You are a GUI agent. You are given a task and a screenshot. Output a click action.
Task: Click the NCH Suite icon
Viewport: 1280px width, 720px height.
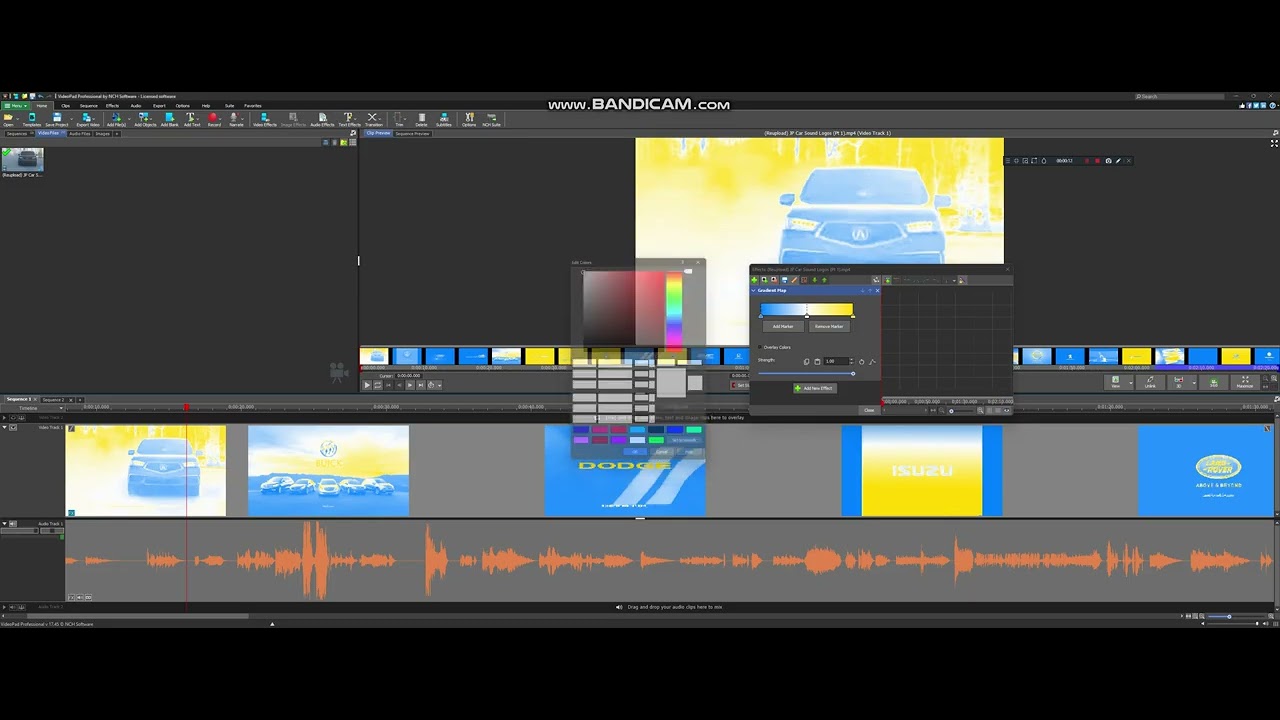pos(492,118)
